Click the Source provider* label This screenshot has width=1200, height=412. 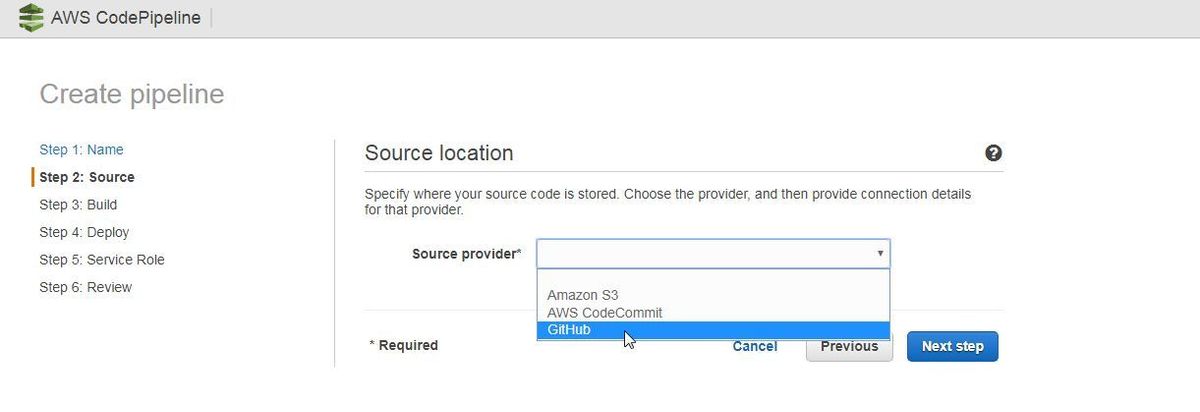coord(466,254)
